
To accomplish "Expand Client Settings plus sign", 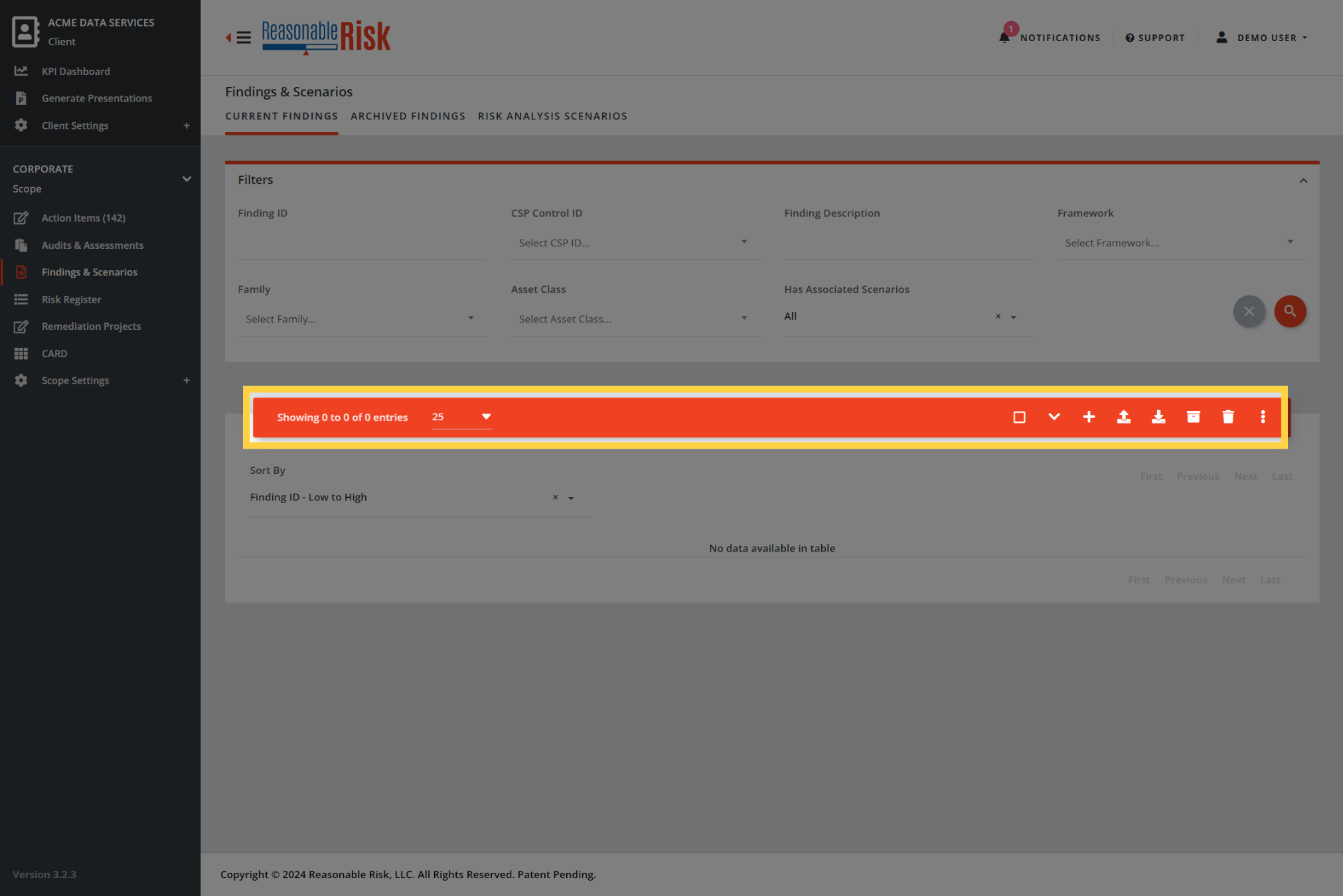I will [x=187, y=125].
